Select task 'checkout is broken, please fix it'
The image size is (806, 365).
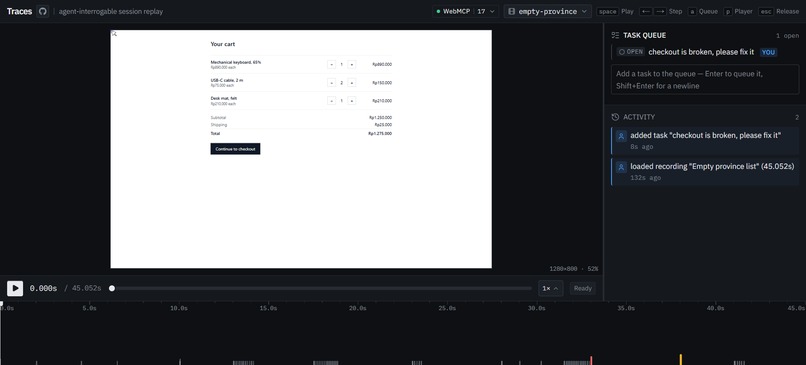coord(701,52)
